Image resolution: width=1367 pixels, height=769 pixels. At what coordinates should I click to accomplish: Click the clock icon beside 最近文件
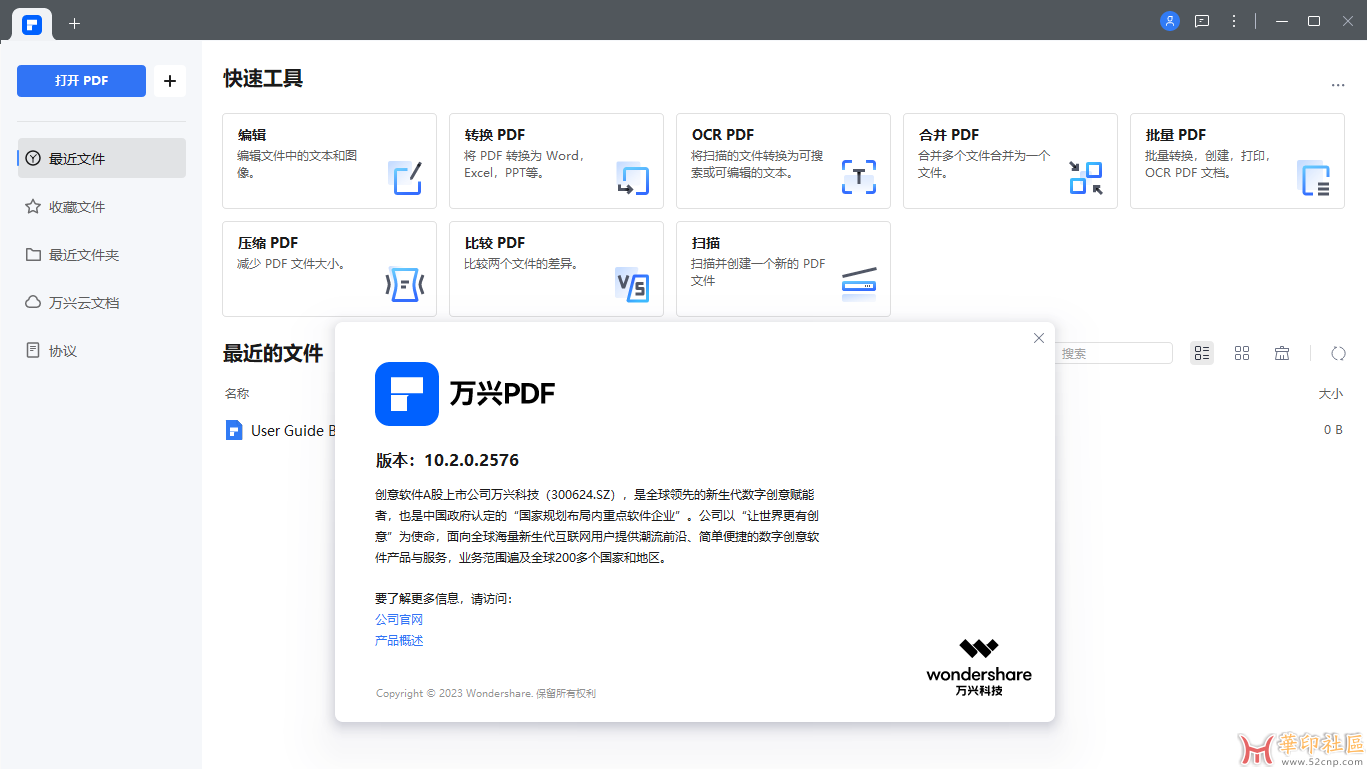33,158
